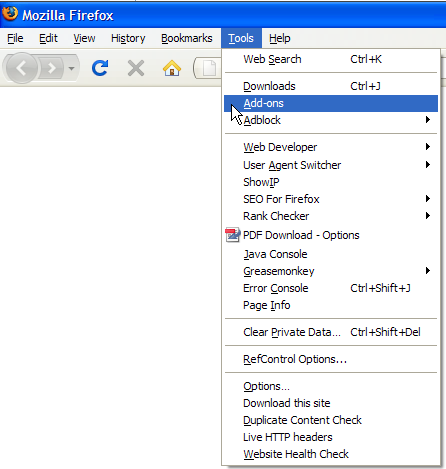Click the page icon in the address bar
This screenshot has height=469, width=446.
coord(210,68)
